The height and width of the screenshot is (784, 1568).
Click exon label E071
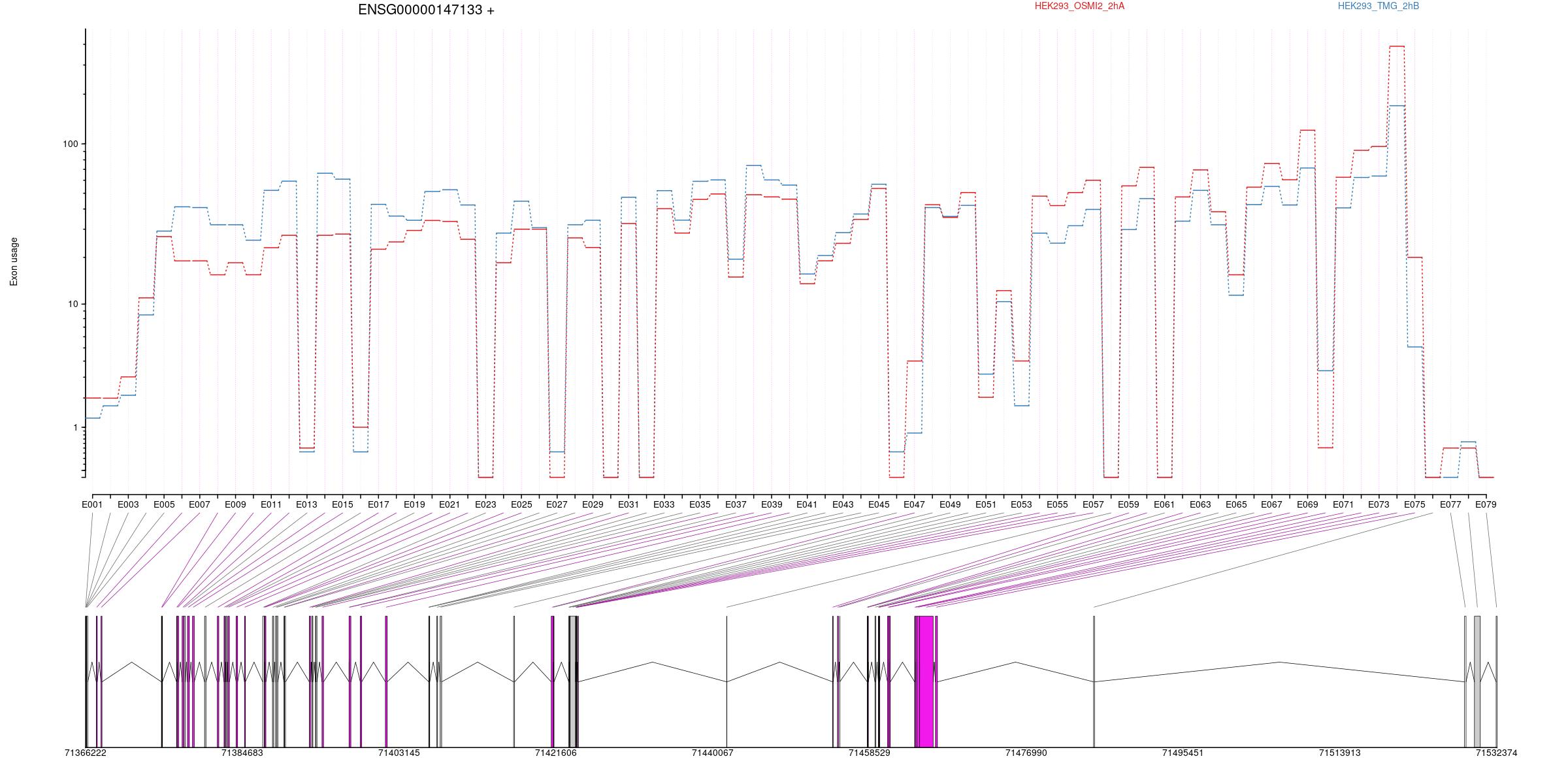click(x=1343, y=504)
